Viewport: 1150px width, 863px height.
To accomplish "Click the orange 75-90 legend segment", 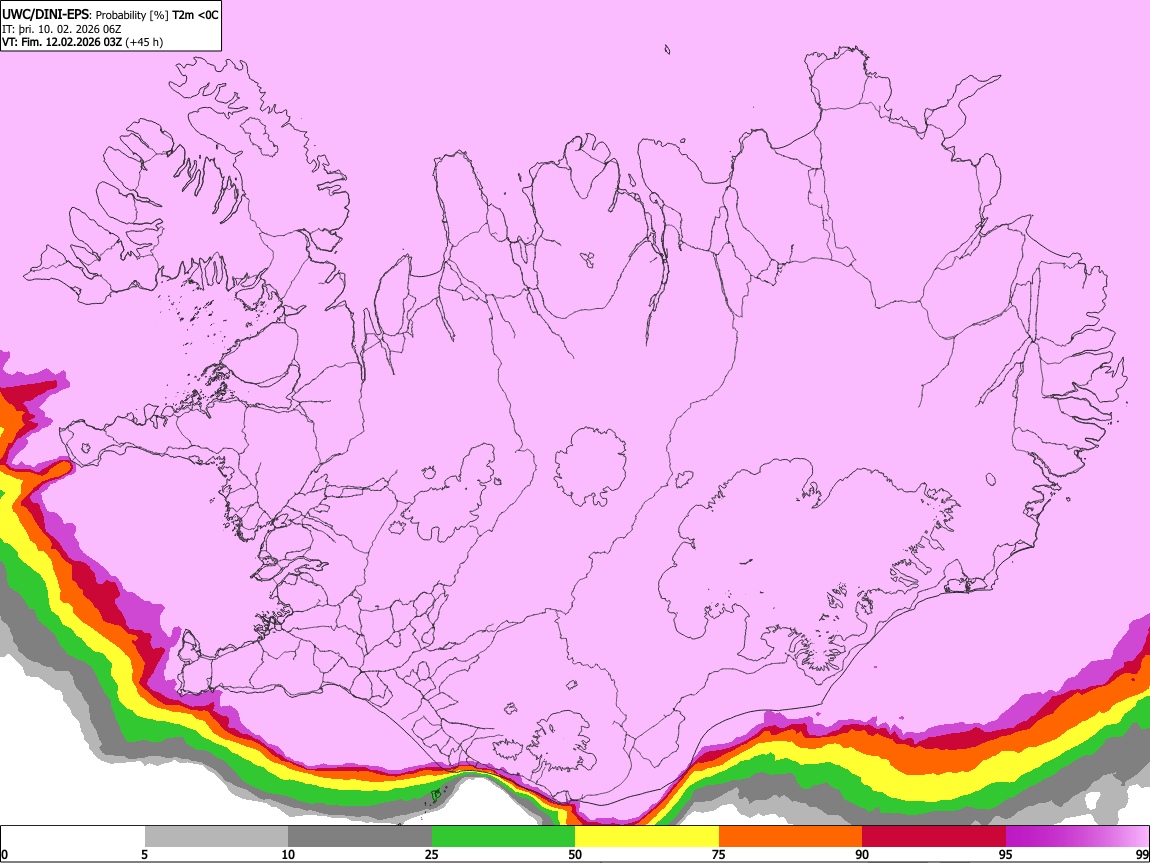I will 790,837.
